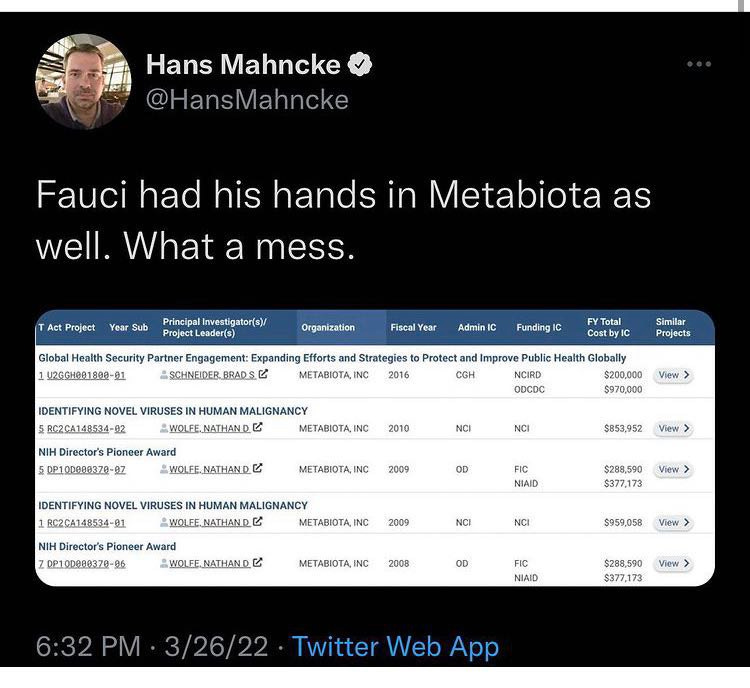
Task: Open external link icon beside SCHNEIDER, BRAD S
Action: [263, 374]
